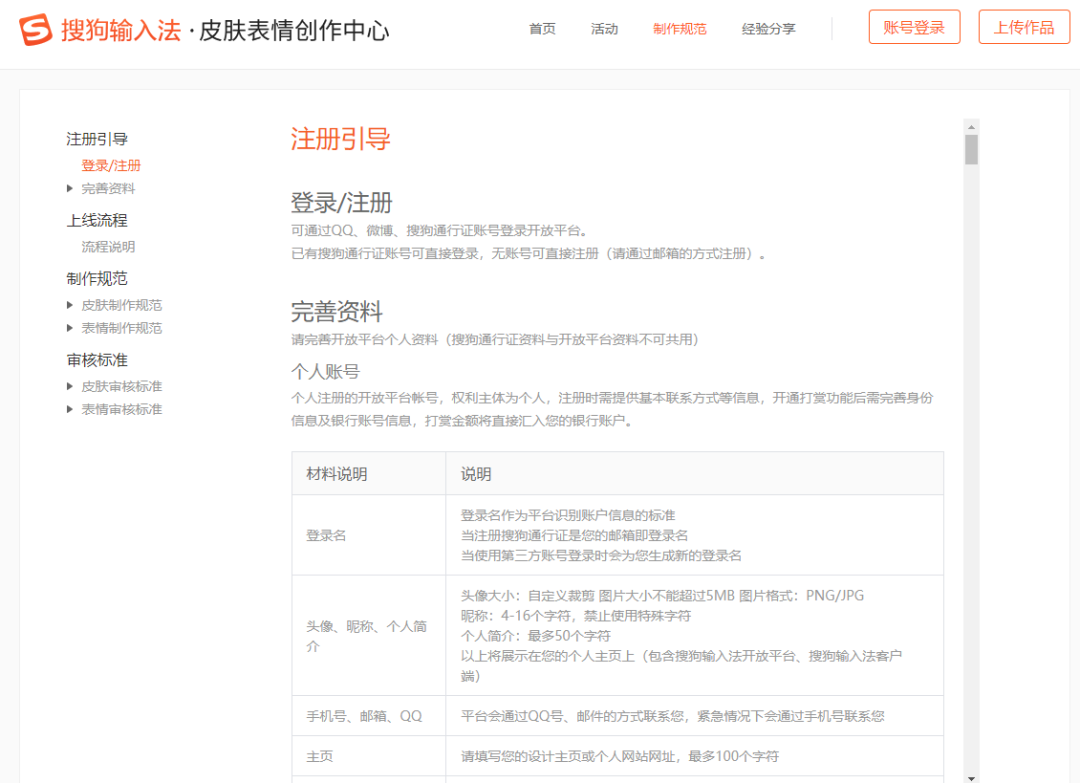Click the 上传作品 button
Image resolution: width=1080 pixels, height=783 pixels.
(1024, 28)
